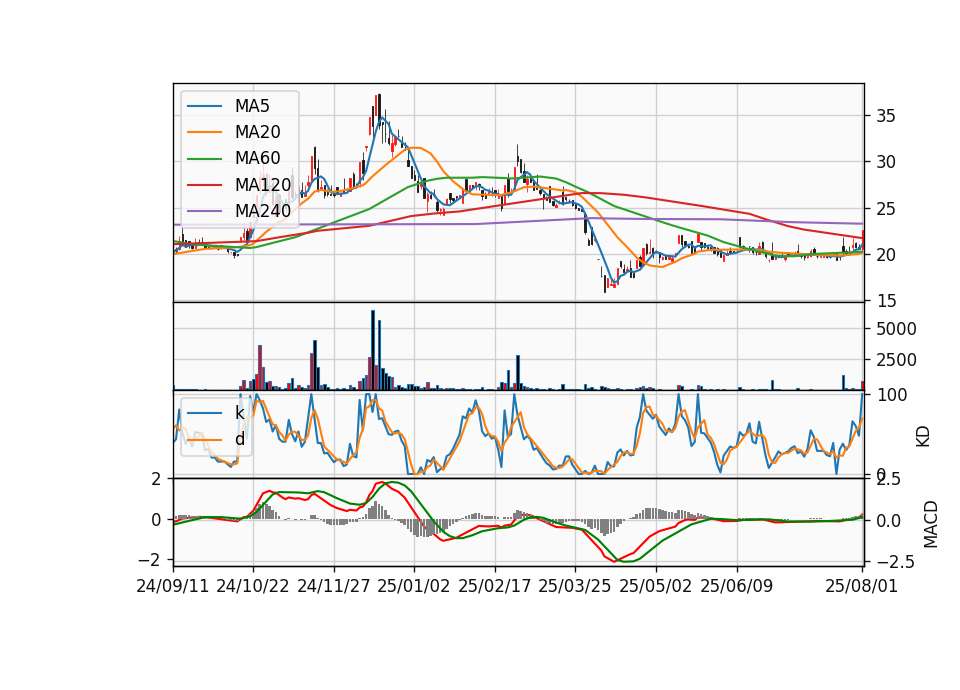Click the 15 price axis tick label
This screenshot has width=960, height=690.
pos(886,301)
